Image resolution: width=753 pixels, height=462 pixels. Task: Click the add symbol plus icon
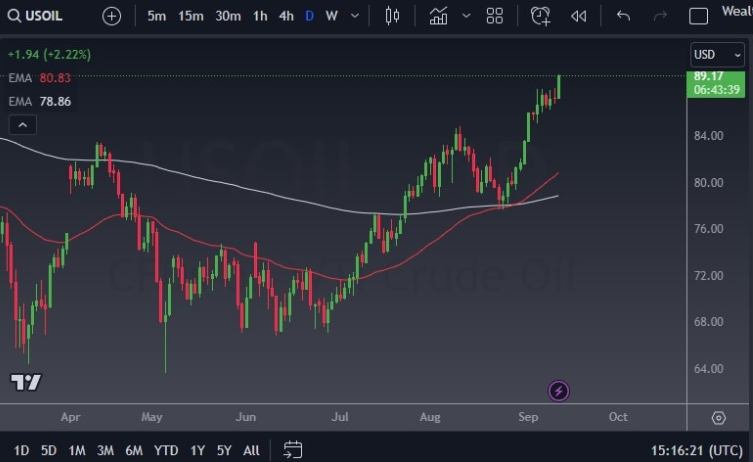click(x=111, y=16)
